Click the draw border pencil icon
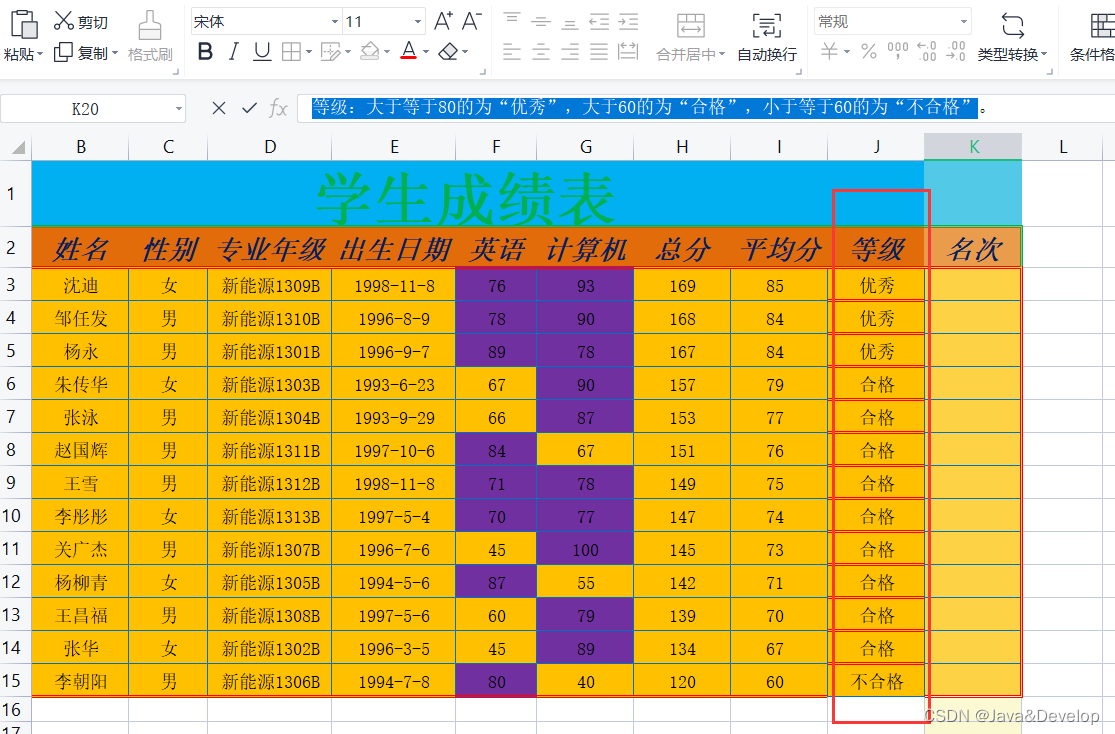The image size is (1115, 734). coord(331,52)
